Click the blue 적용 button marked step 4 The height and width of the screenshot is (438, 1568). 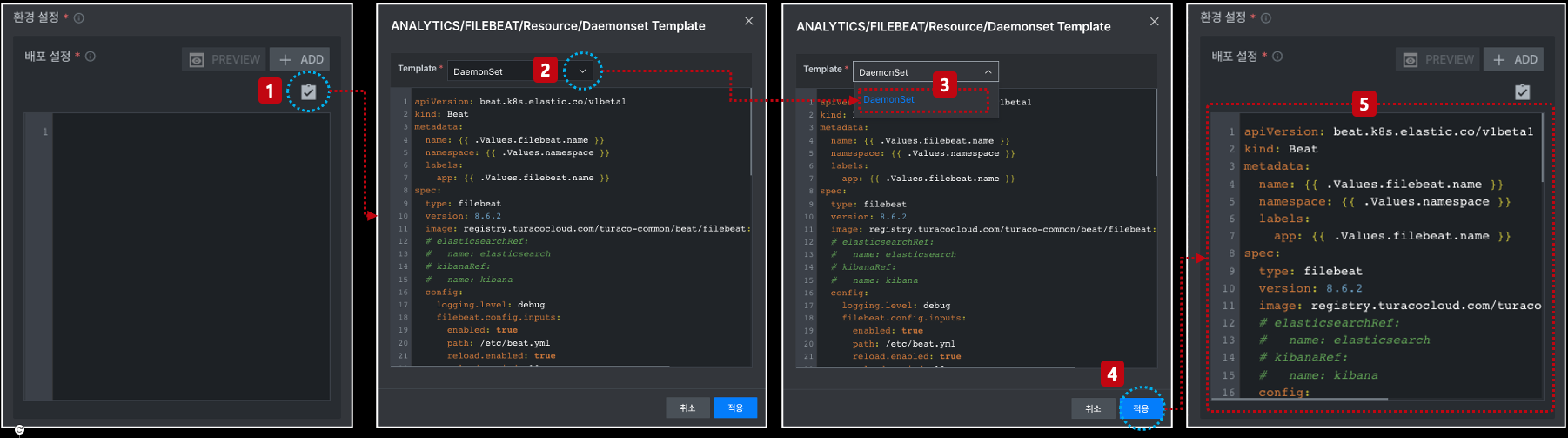tap(1141, 408)
